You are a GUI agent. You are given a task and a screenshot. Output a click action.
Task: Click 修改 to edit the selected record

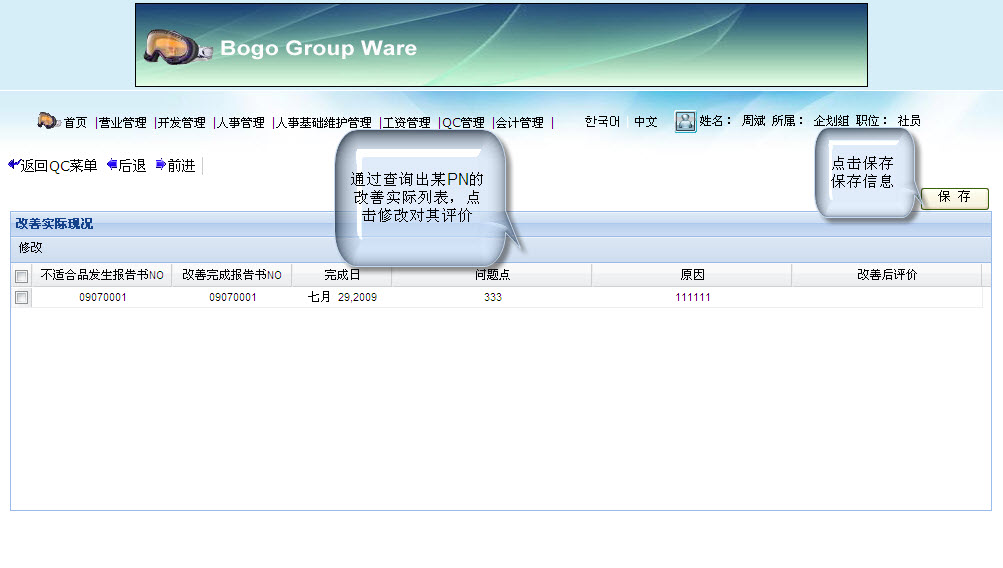30,248
